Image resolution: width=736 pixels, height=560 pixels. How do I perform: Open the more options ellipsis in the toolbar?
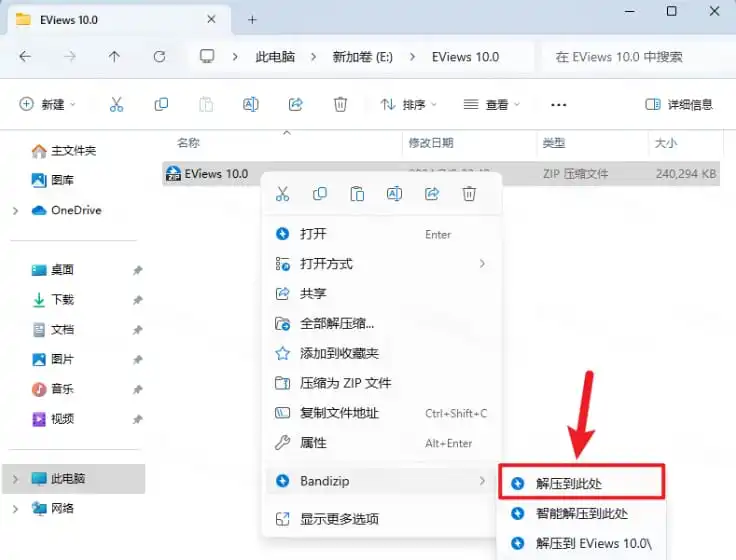coord(559,105)
